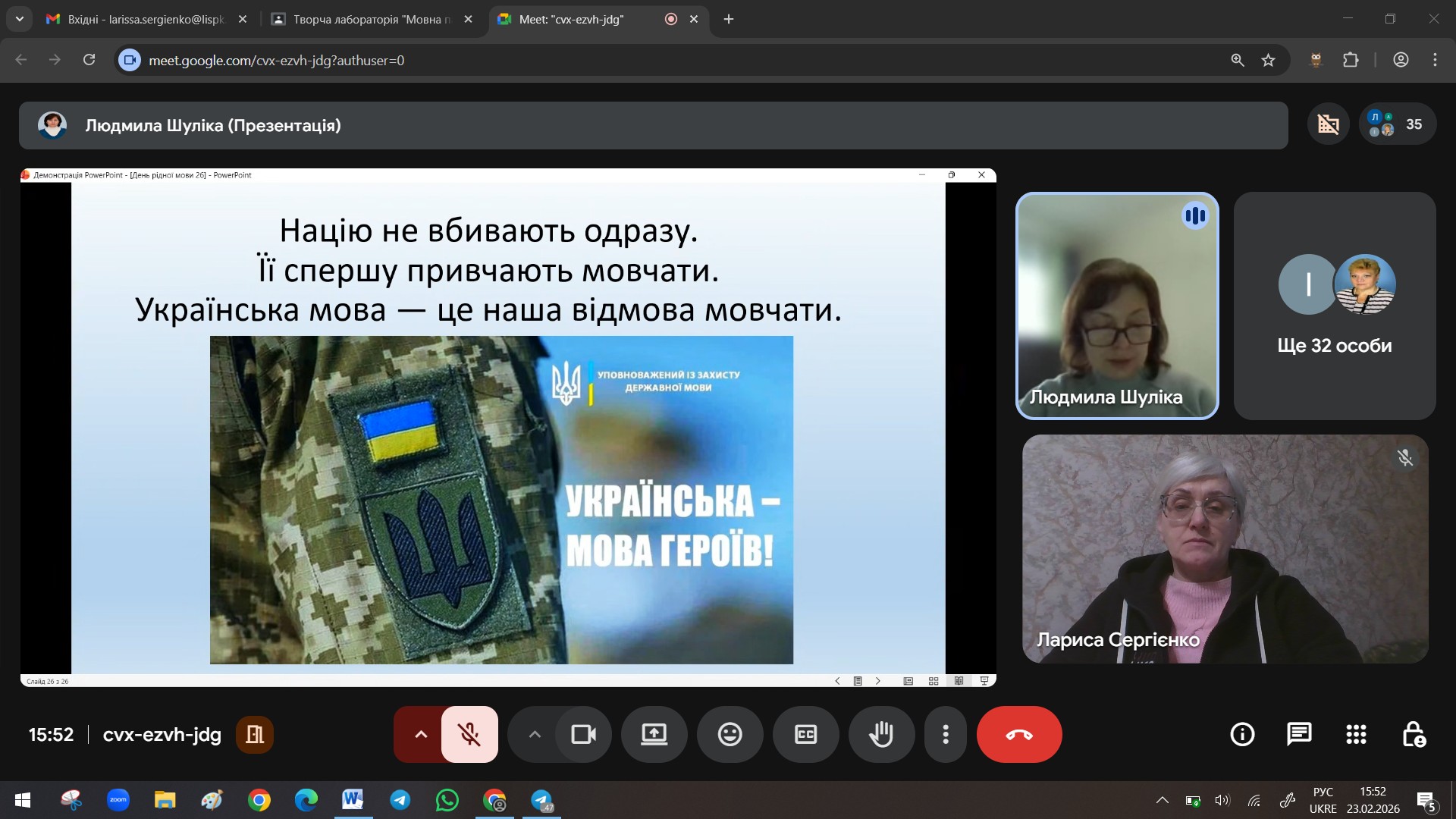Open more options three-dot menu
Image resolution: width=1456 pixels, height=819 pixels.
(945, 734)
